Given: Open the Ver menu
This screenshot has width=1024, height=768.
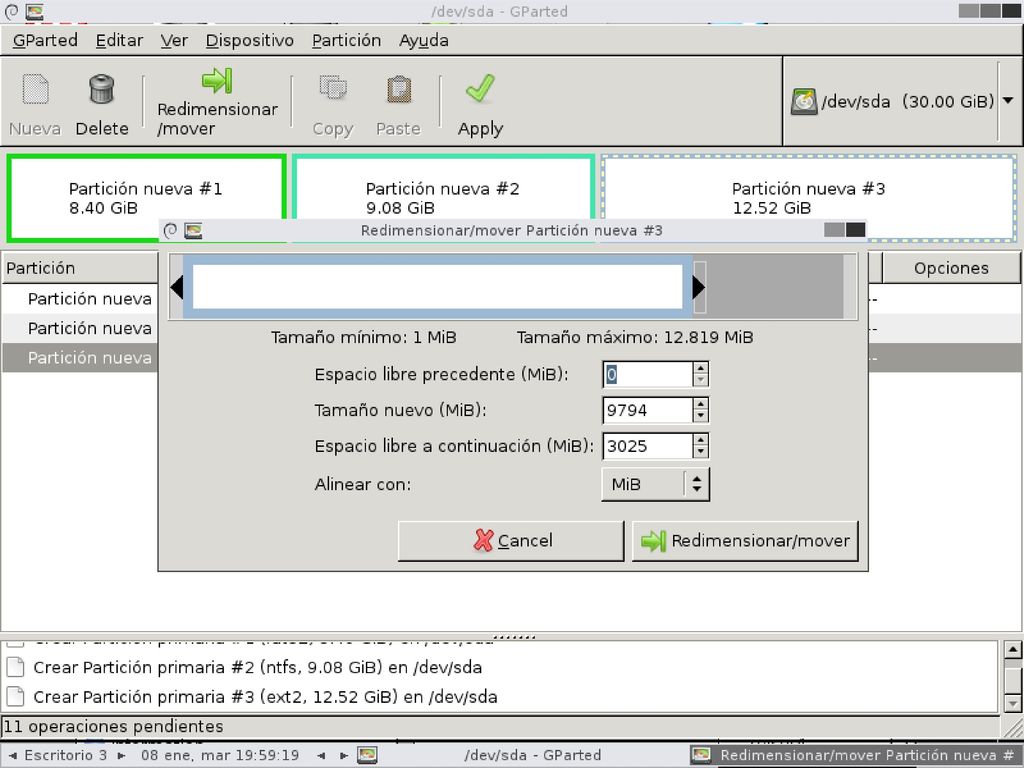Looking at the screenshot, I should [174, 40].
